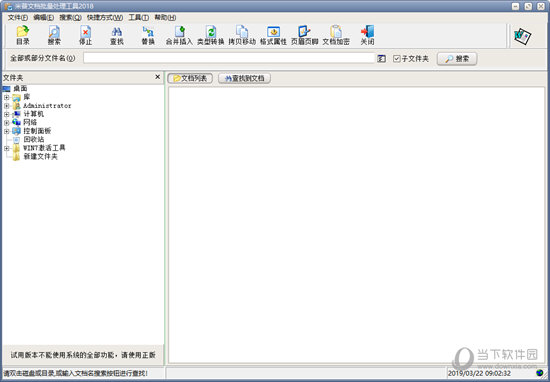Click the 搜索 search button beside the filename field
This screenshot has width=550, height=382.
pos(457,59)
